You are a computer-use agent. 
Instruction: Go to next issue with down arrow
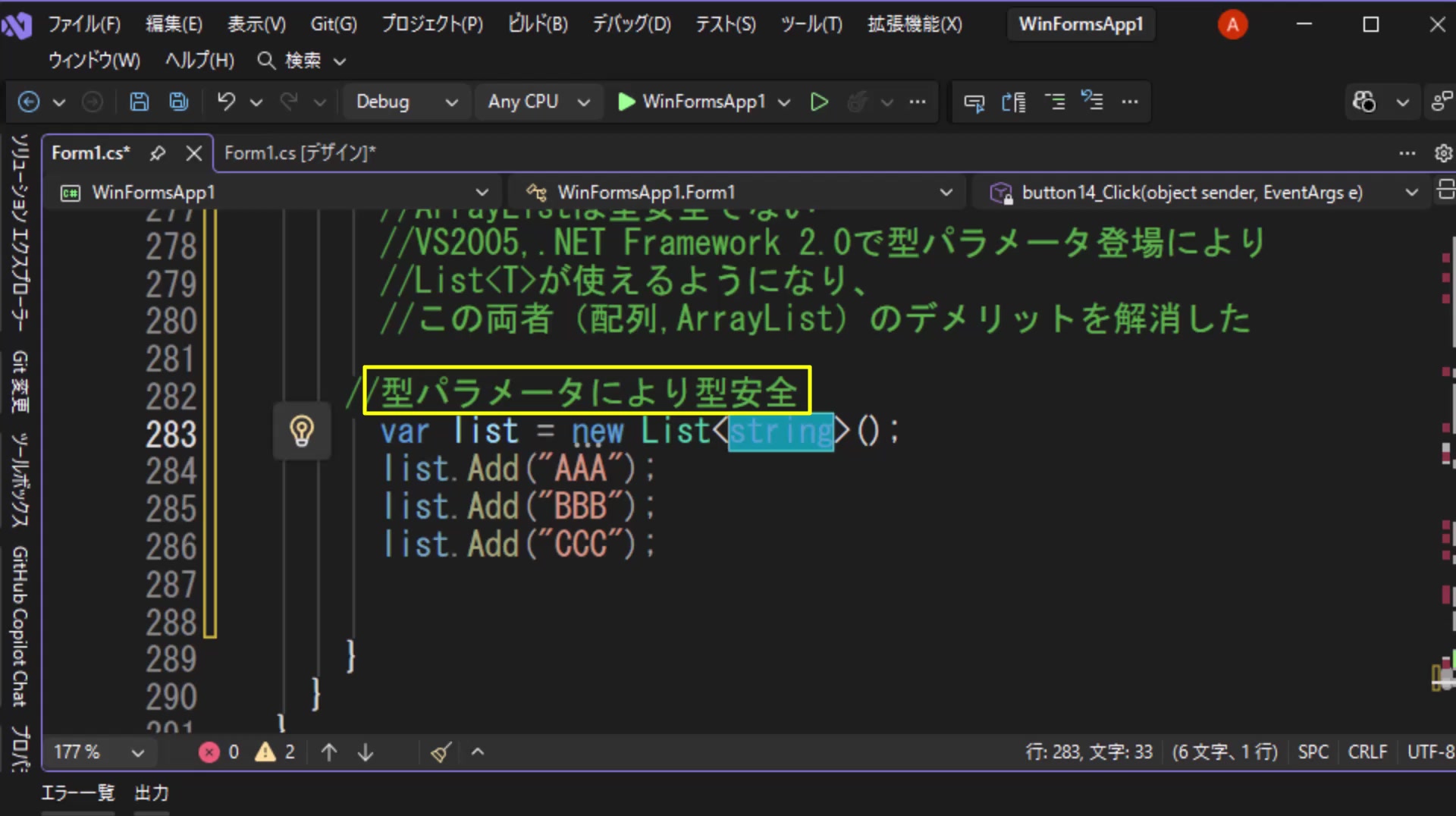tap(366, 752)
